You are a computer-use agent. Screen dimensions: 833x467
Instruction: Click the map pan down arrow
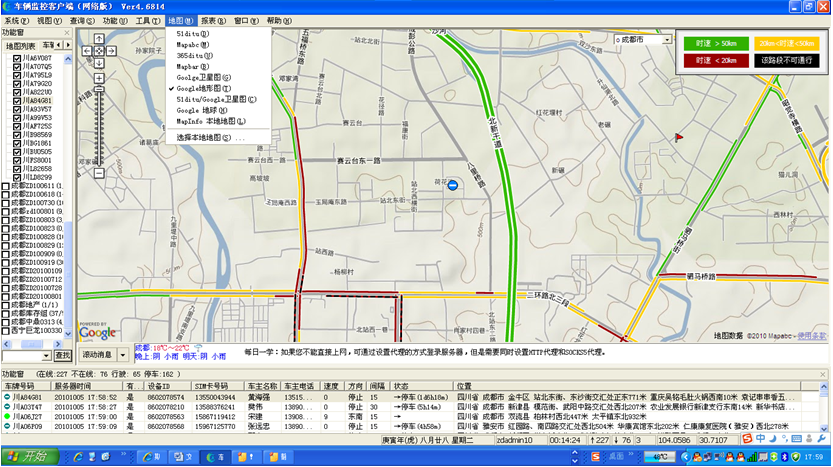[x=99, y=62]
